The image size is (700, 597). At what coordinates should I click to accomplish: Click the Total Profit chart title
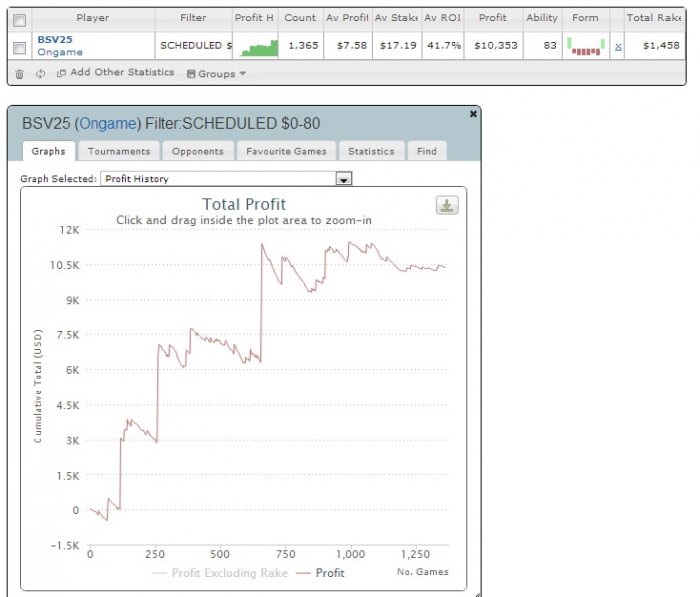coord(244,204)
